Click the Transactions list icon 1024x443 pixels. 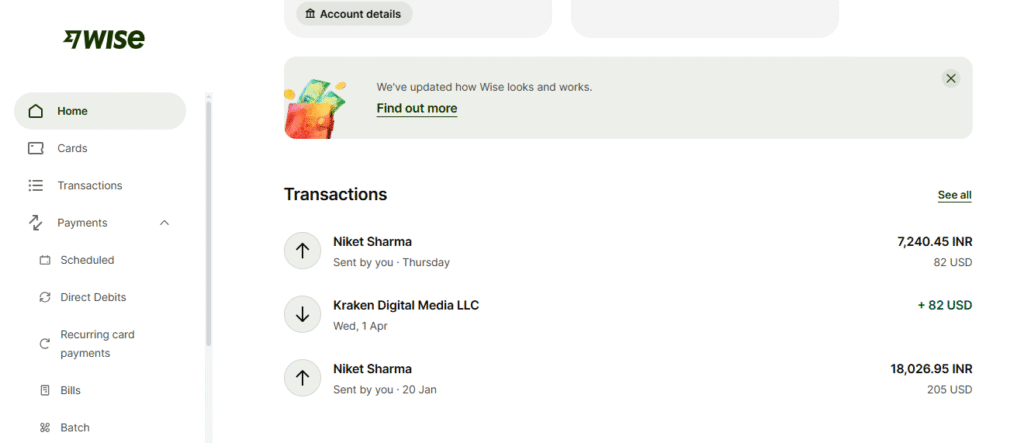pyautogui.click(x=36, y=185)
